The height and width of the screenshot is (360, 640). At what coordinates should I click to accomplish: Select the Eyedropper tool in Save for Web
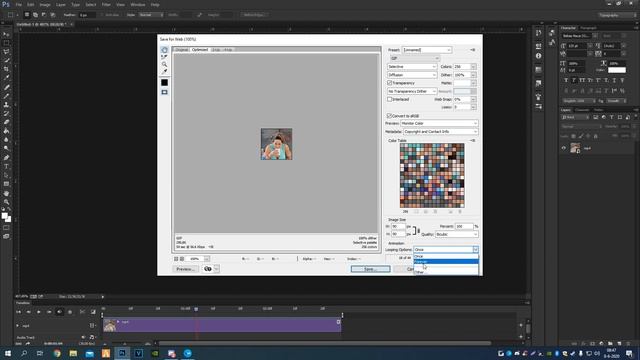click(164, 71)
